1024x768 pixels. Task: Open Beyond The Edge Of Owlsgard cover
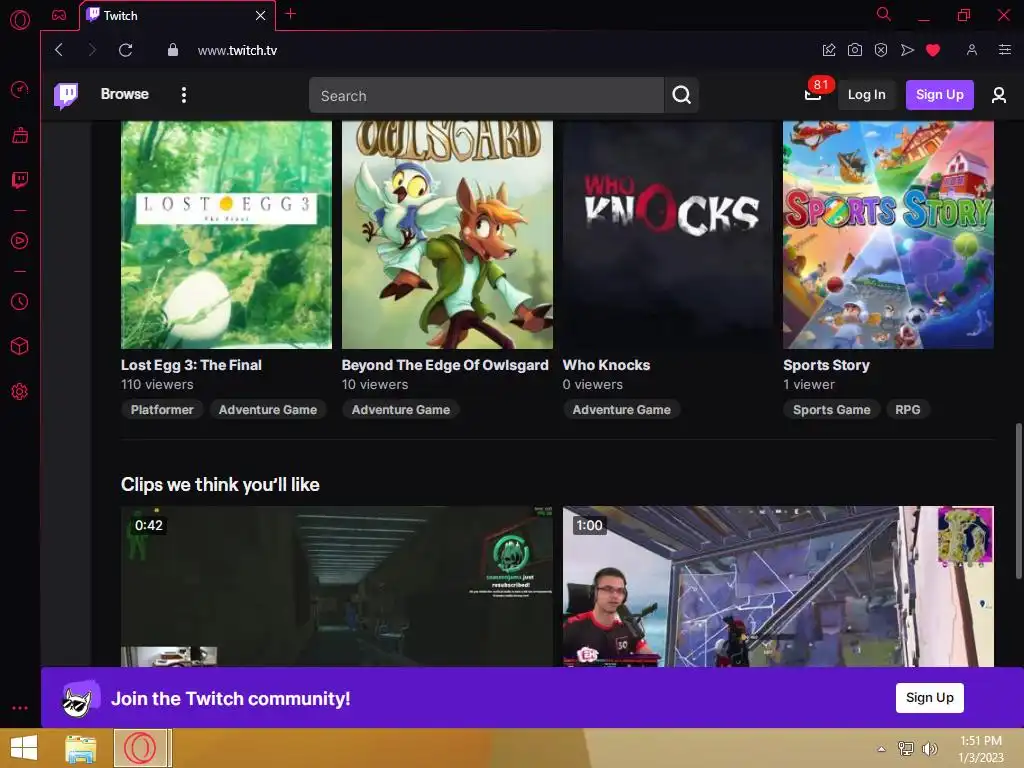pyautogui.click(x=447, y=234)
